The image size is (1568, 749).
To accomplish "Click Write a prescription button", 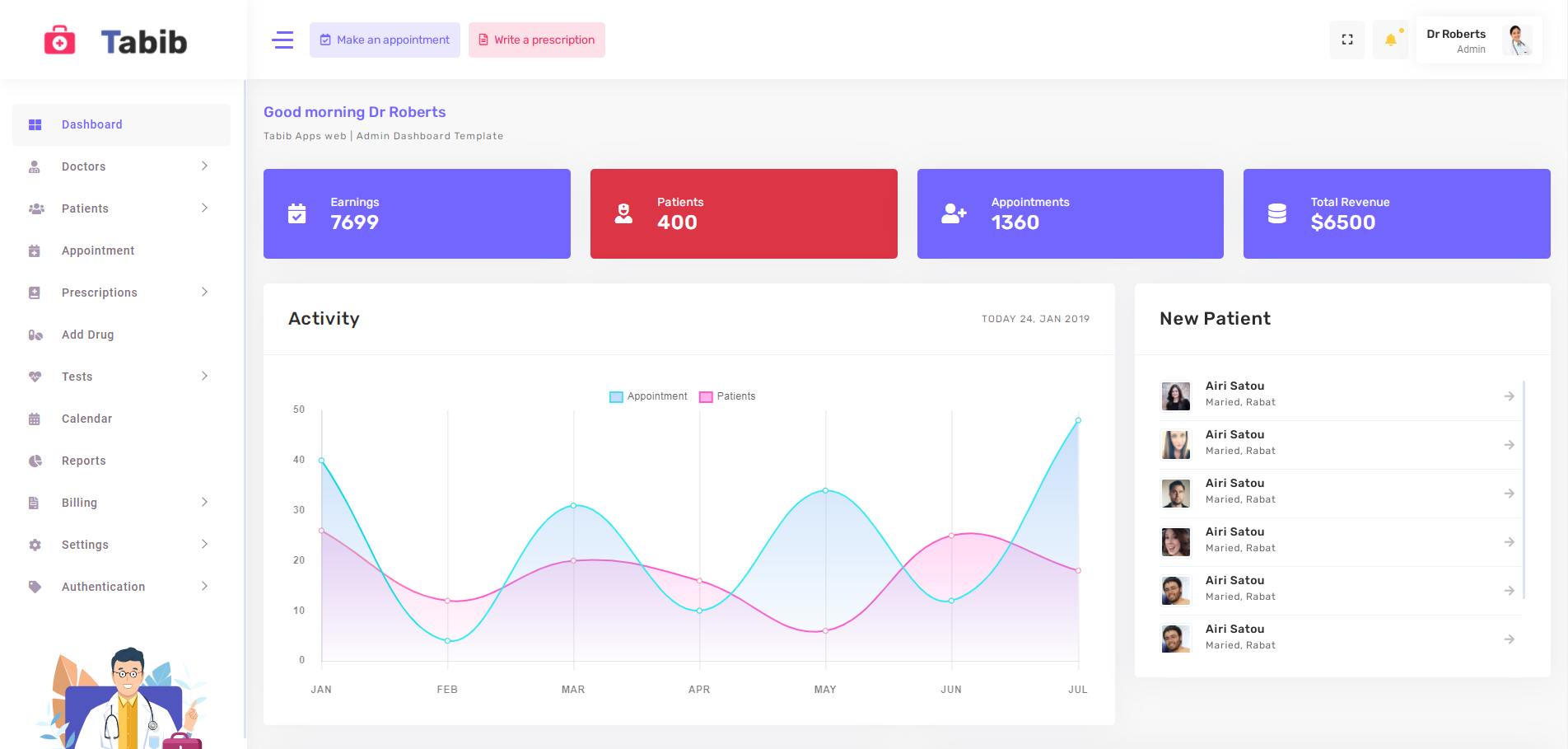I will (x=536, y=40).
